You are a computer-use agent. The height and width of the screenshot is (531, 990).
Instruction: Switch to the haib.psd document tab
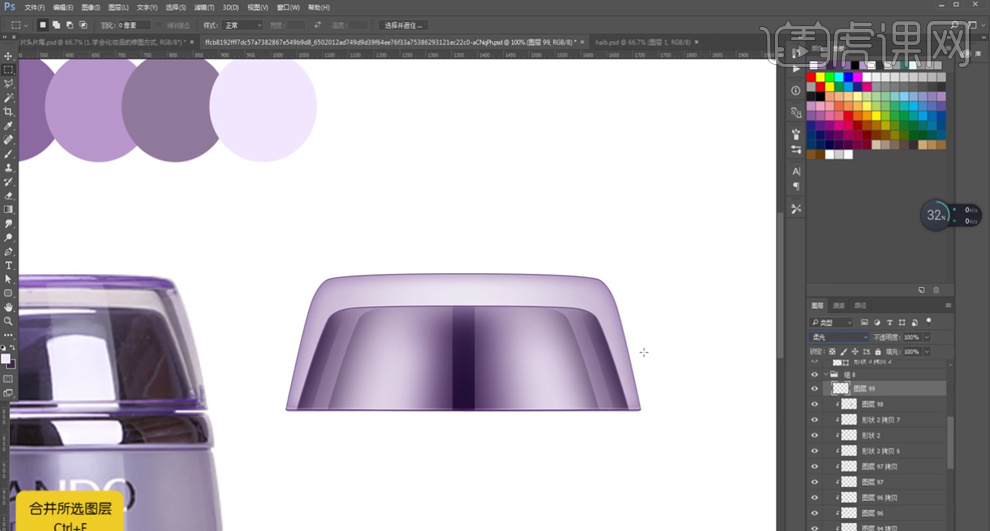[631, 42]
